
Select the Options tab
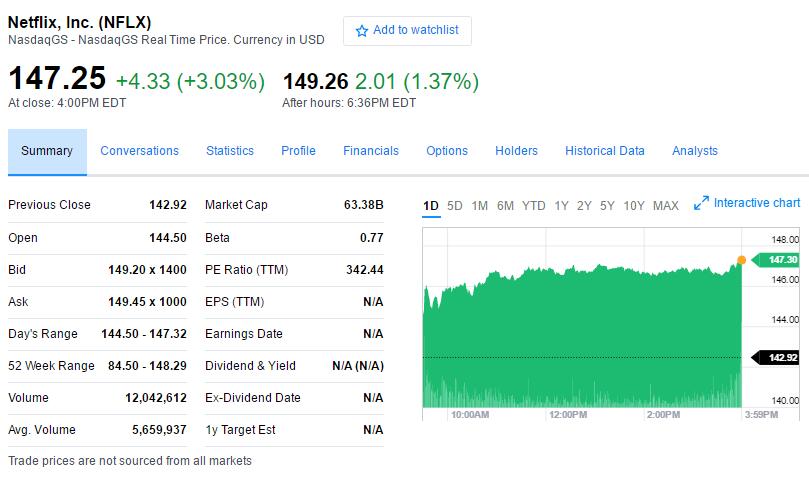pos(447,151)
